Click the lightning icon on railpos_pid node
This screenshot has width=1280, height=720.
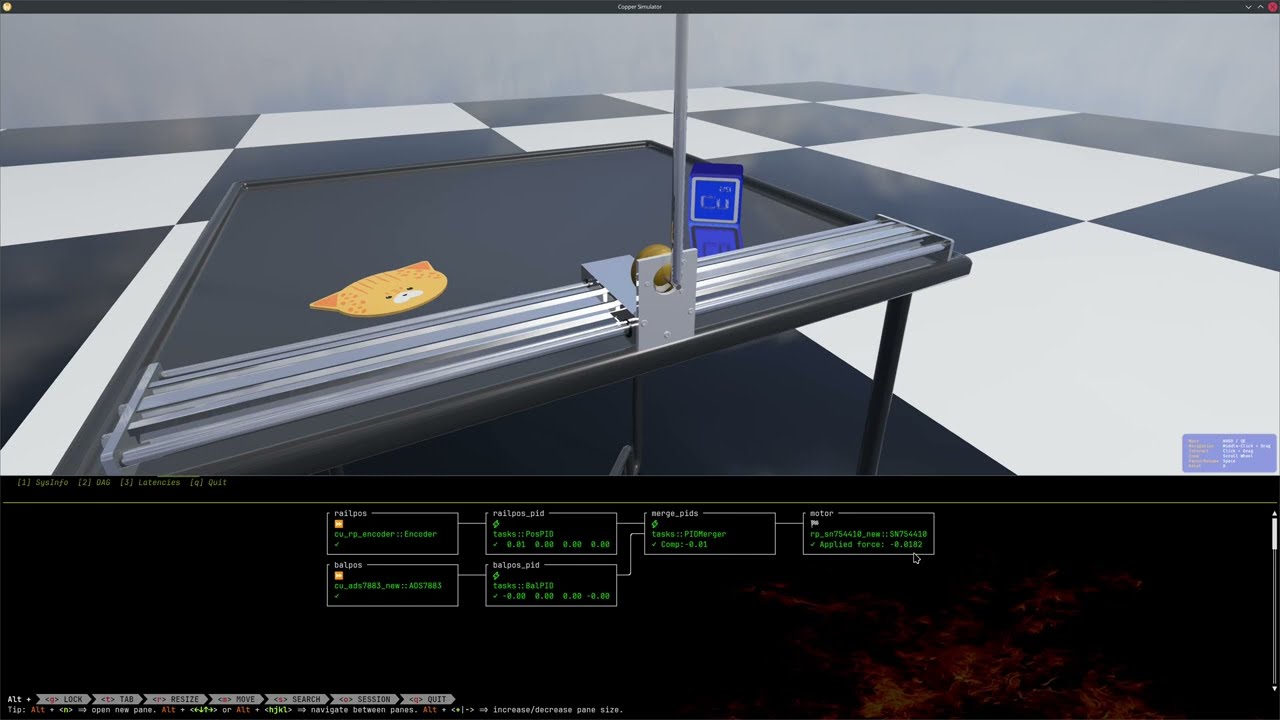(495, 525)
